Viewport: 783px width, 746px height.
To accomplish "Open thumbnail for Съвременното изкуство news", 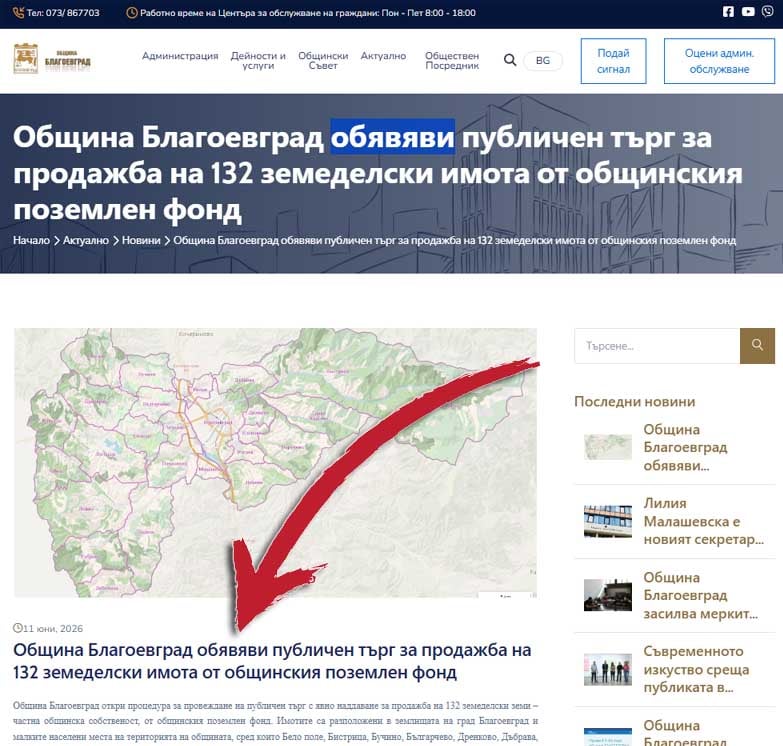I will (x=608, y=669).
